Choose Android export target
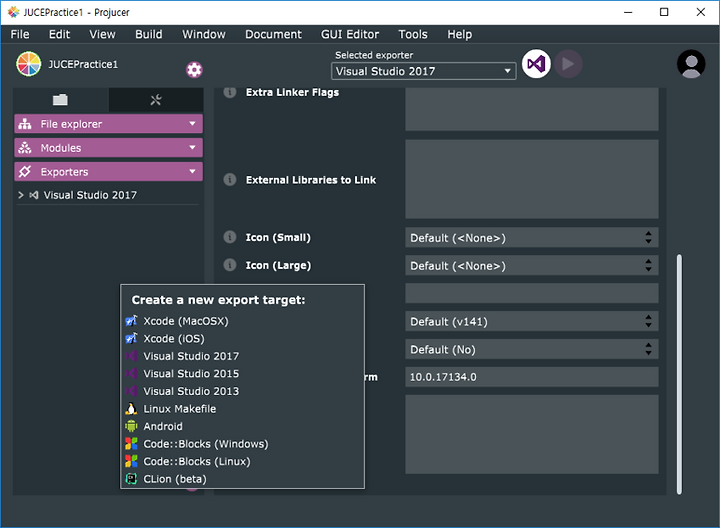This screenshot has width=720, height=528. 242,426
